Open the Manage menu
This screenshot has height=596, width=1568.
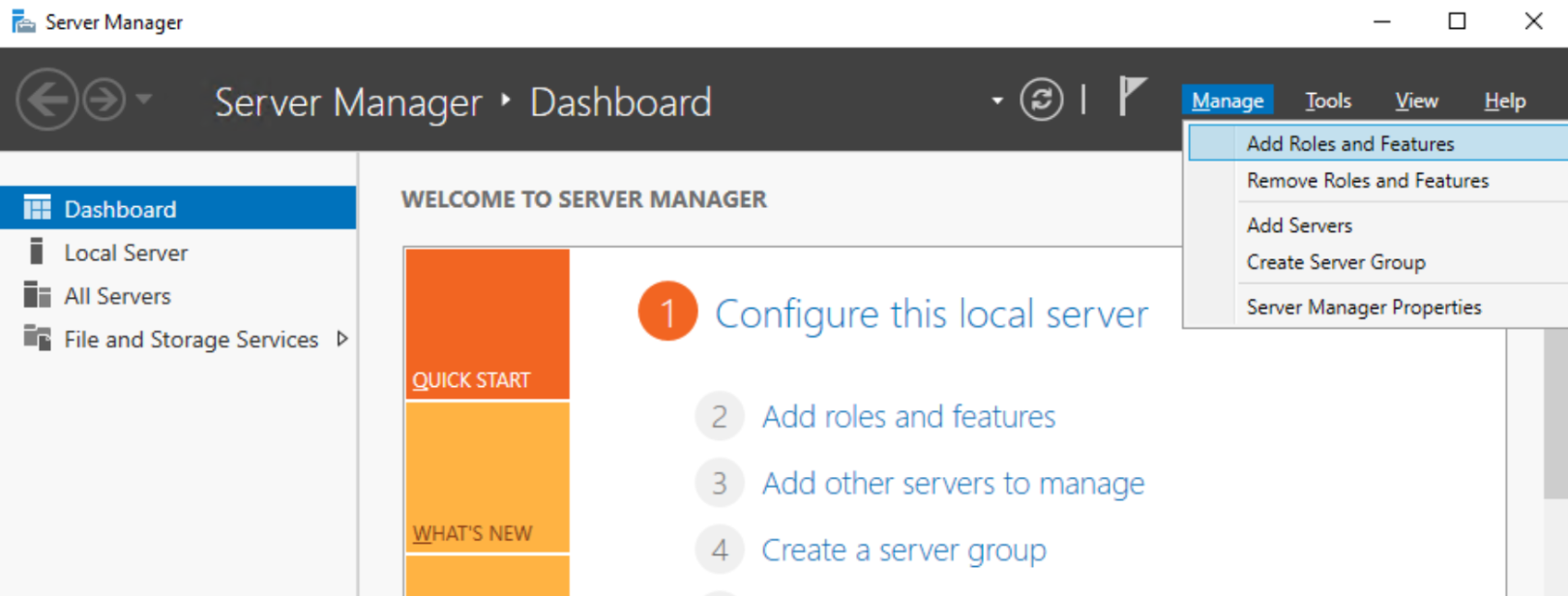coord(1228,101)
